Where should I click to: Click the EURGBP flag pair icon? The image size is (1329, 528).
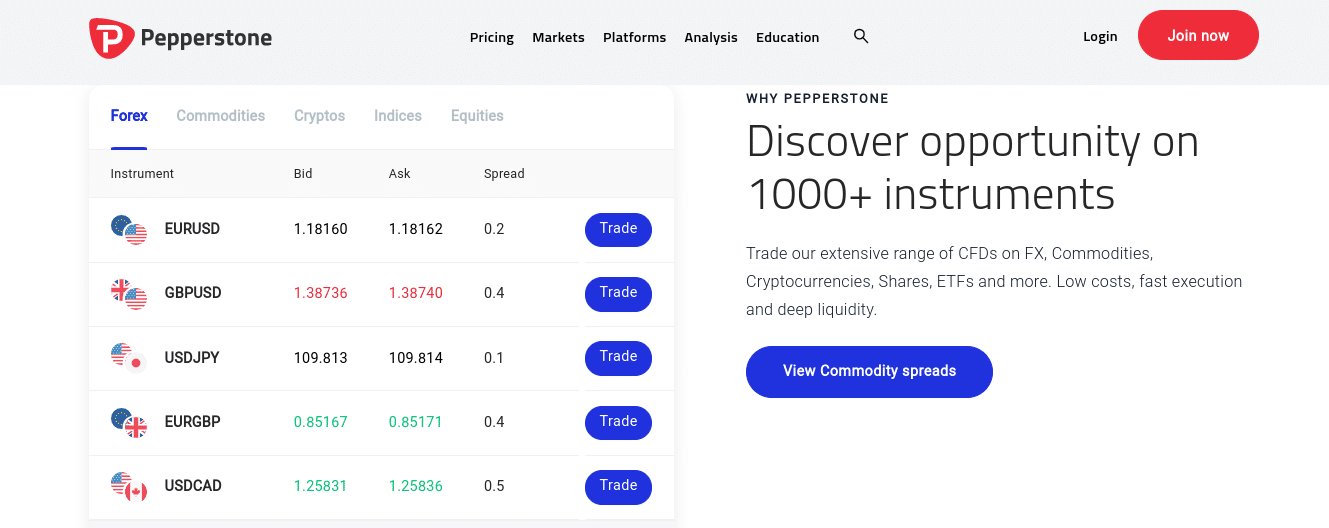[129, 422]
